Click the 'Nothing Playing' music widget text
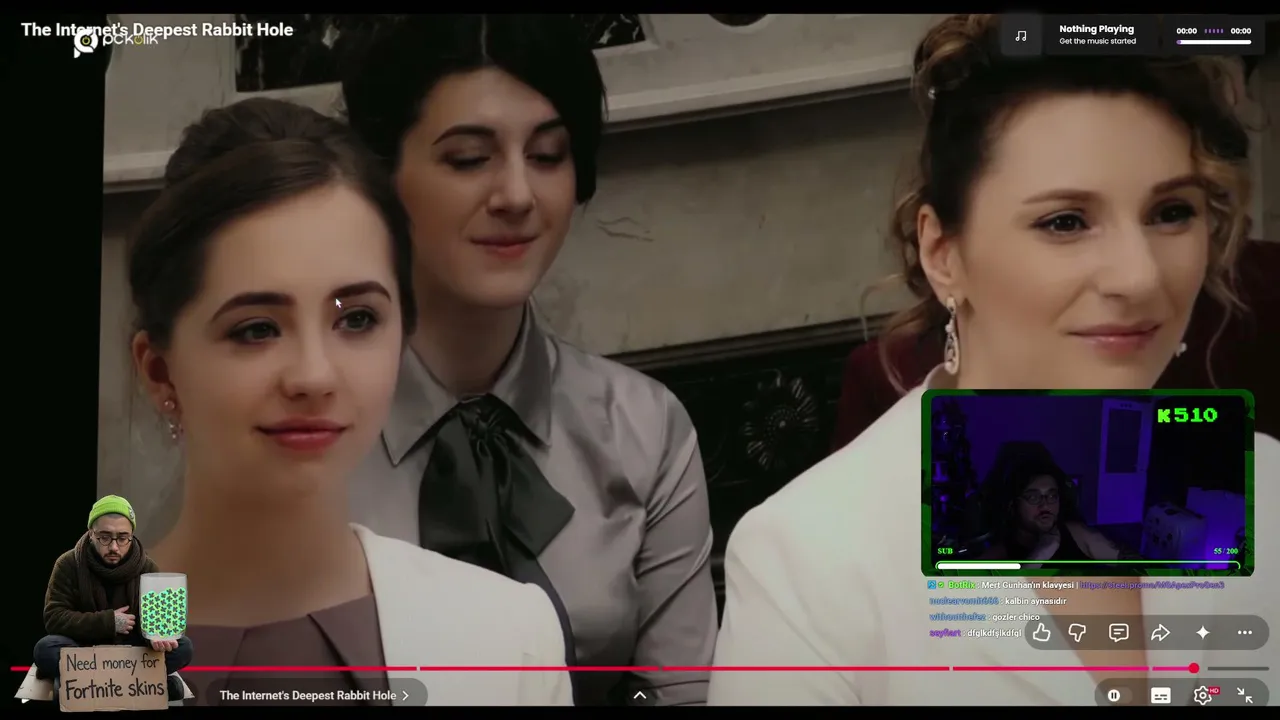Image resolution: width=1280 pixels, height=720 pixels. (x=1097, y=29)
